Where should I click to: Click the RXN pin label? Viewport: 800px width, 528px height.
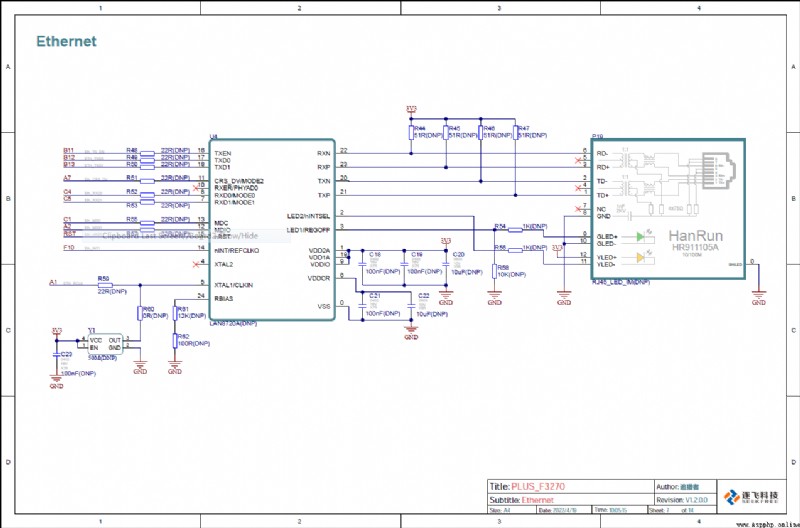[x=323, y=153]
